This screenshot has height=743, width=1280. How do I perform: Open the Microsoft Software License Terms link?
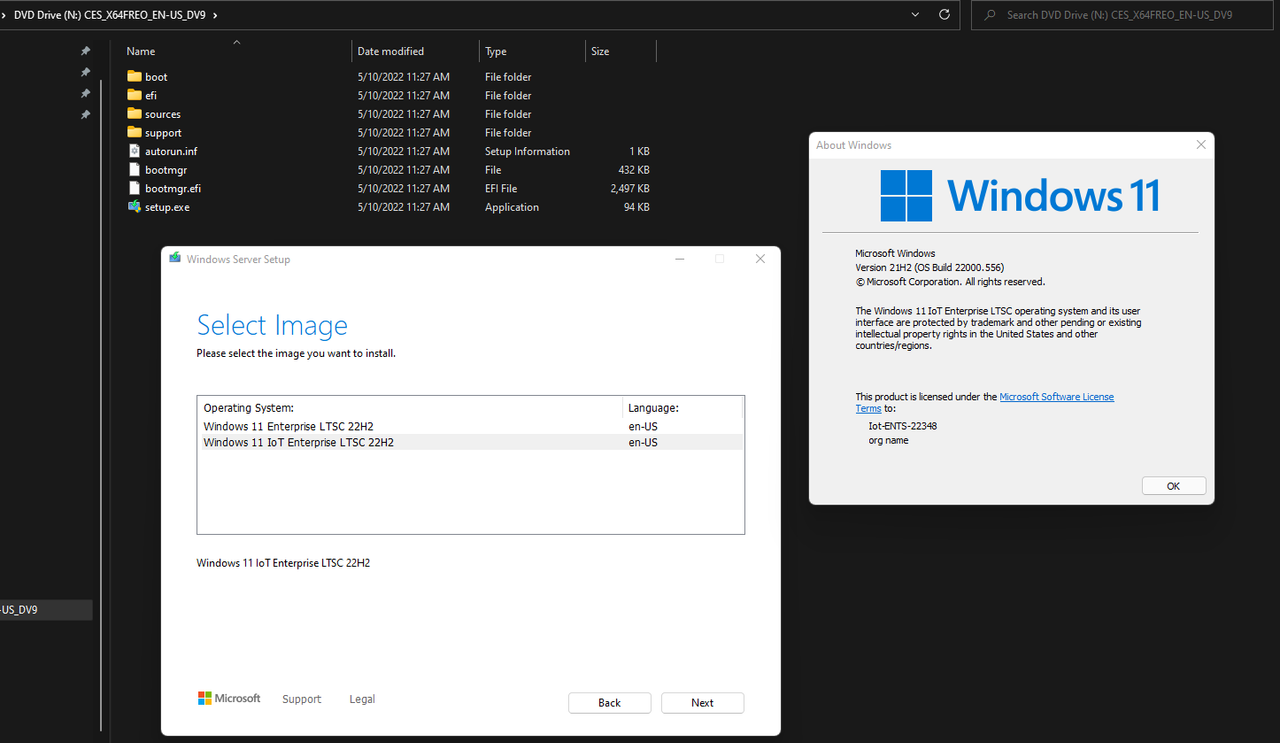point(1056,397)
